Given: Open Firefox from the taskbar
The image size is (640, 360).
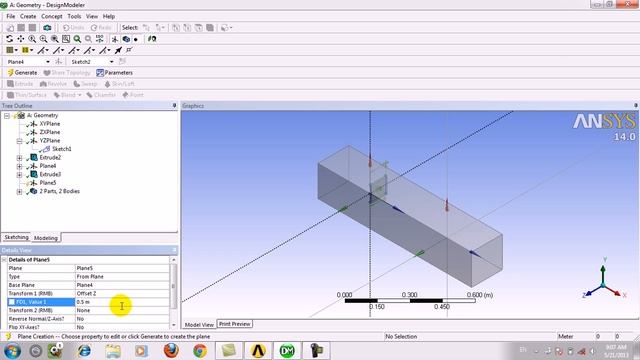Looking at the screenshot, I should point(171,351).
